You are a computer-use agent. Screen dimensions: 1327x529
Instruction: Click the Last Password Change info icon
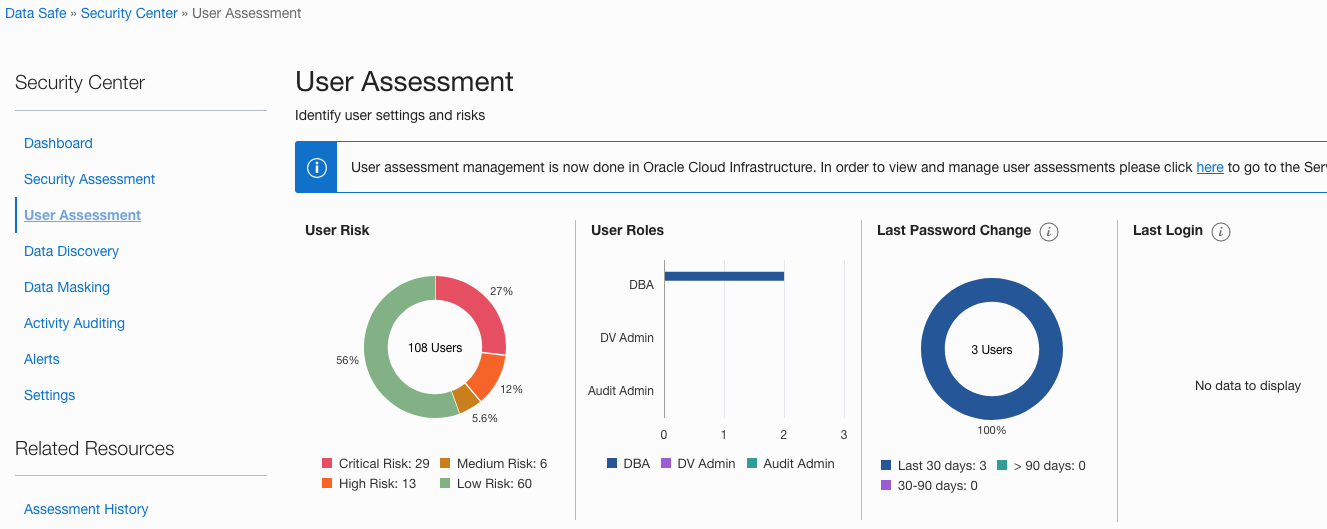pyautogui.click(x=1049, y=232)
